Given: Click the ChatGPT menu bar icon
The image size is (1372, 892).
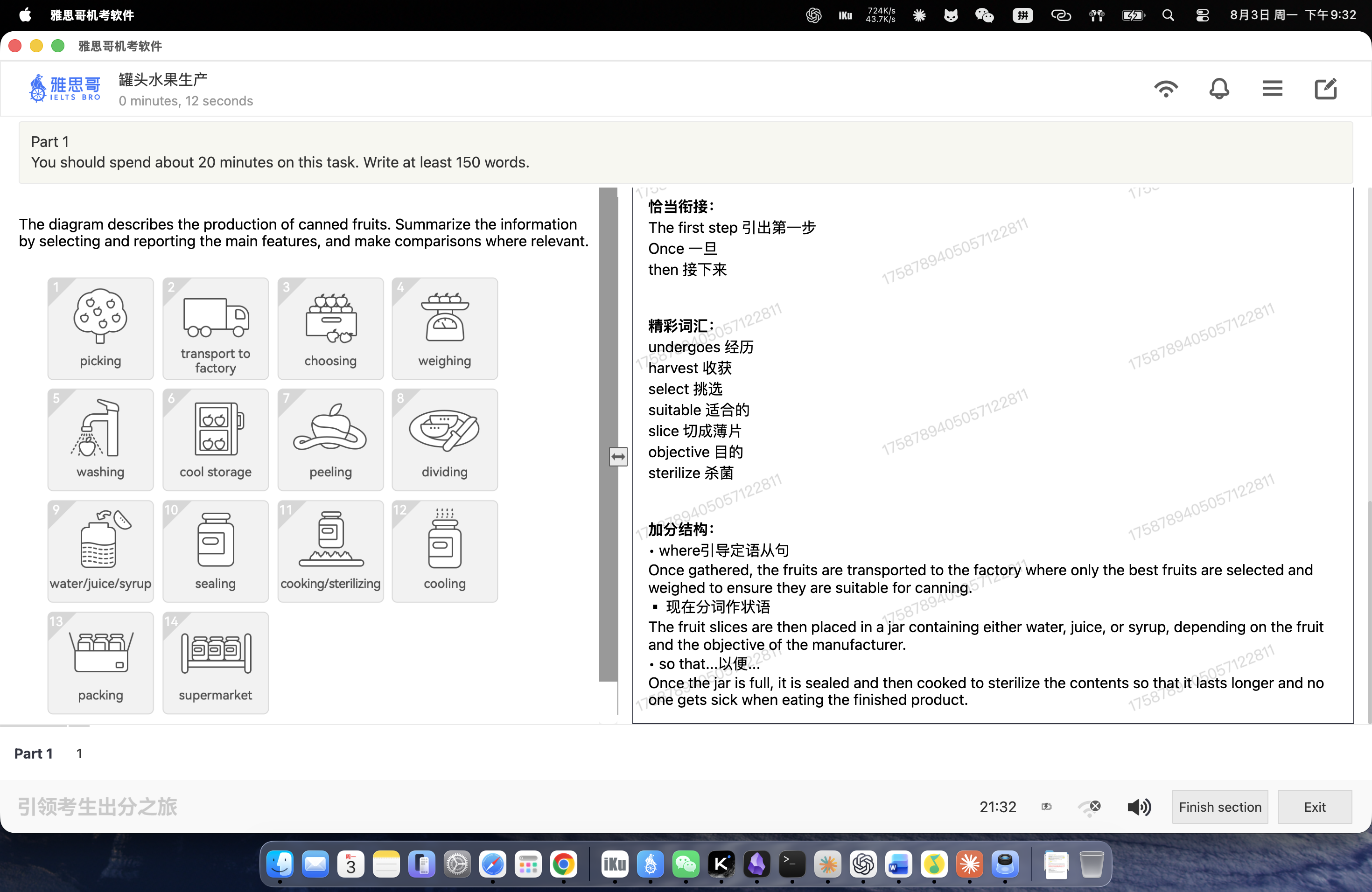Looking at the screenshot, I should pos(813,15).
